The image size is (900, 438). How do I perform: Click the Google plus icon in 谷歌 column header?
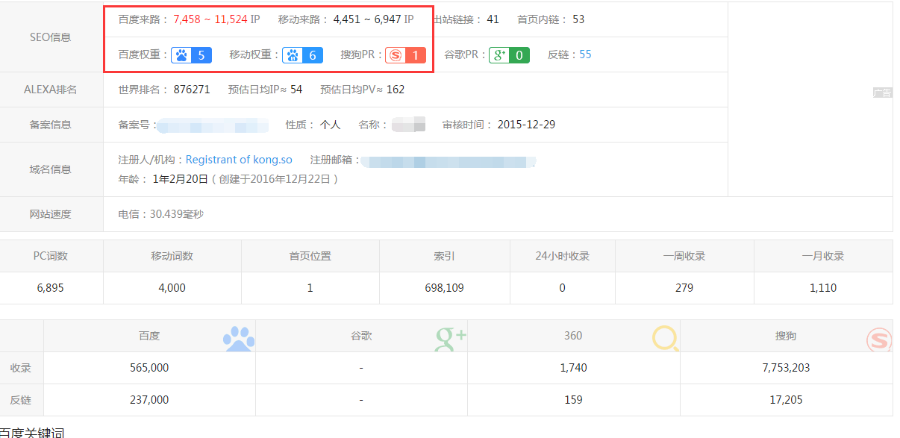(451, 339)
